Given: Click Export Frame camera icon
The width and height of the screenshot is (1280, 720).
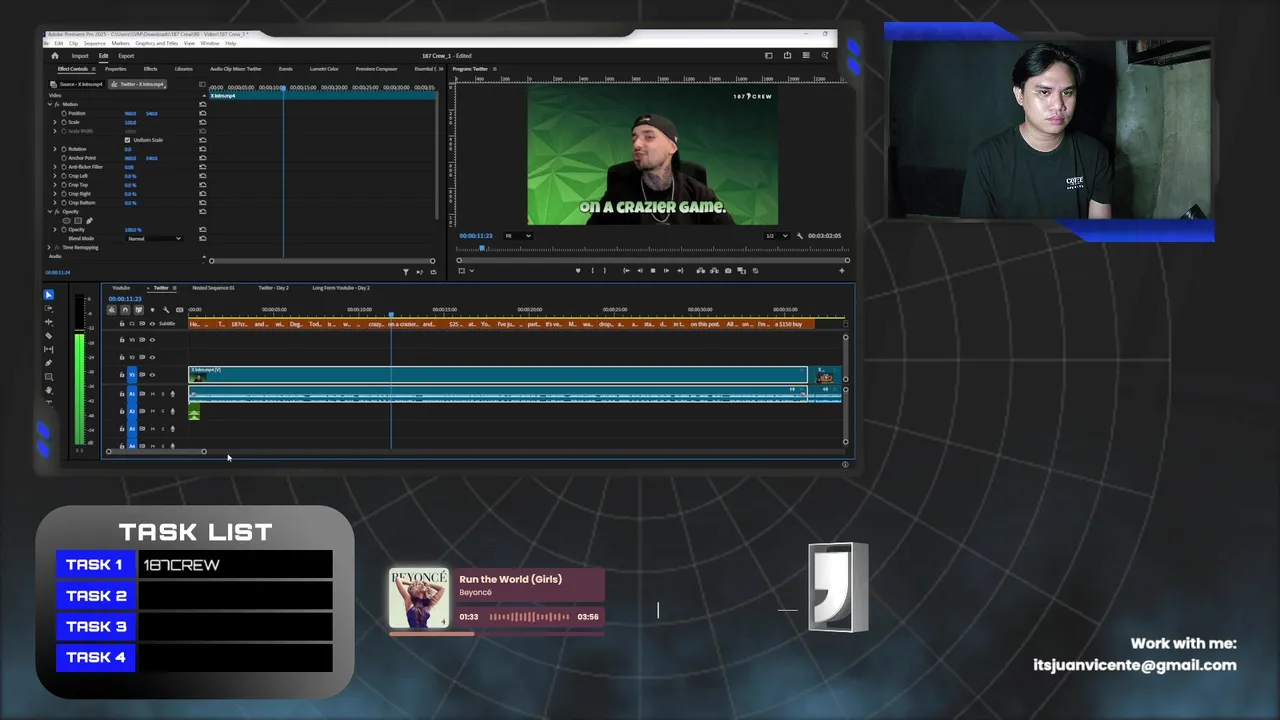Looking at the screenshot, I should pyautogui.click(x=728, y=271).
